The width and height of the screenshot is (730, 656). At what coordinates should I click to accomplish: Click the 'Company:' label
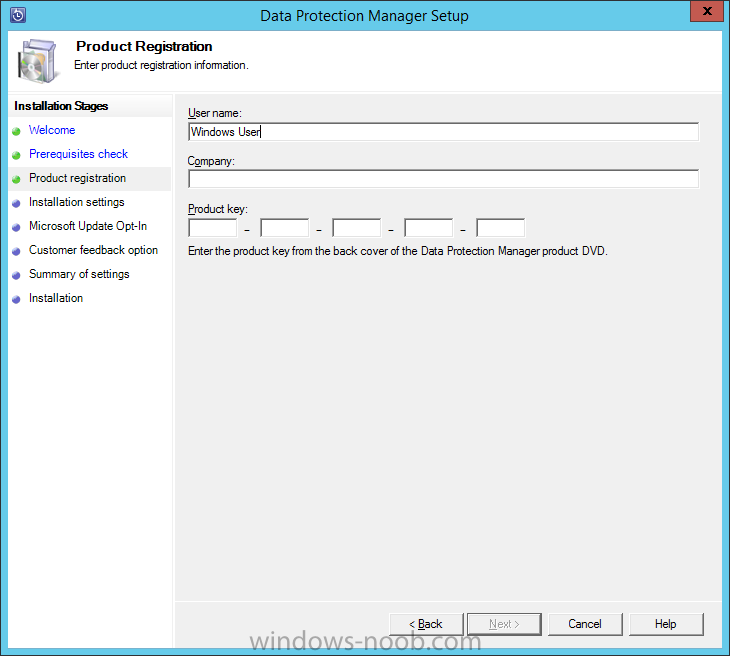point(211,161)
